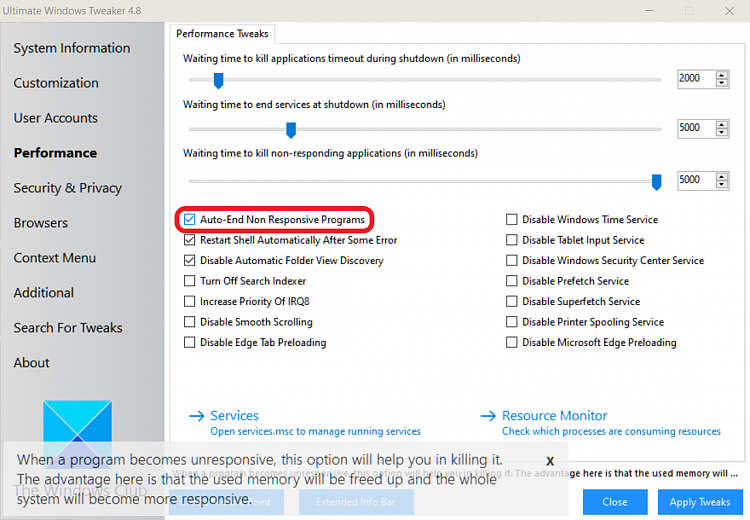Uncheck Disable Automatic Folder View Discovery
The image size is (750, 520).
pyautogui.click(x=189, y=261)
